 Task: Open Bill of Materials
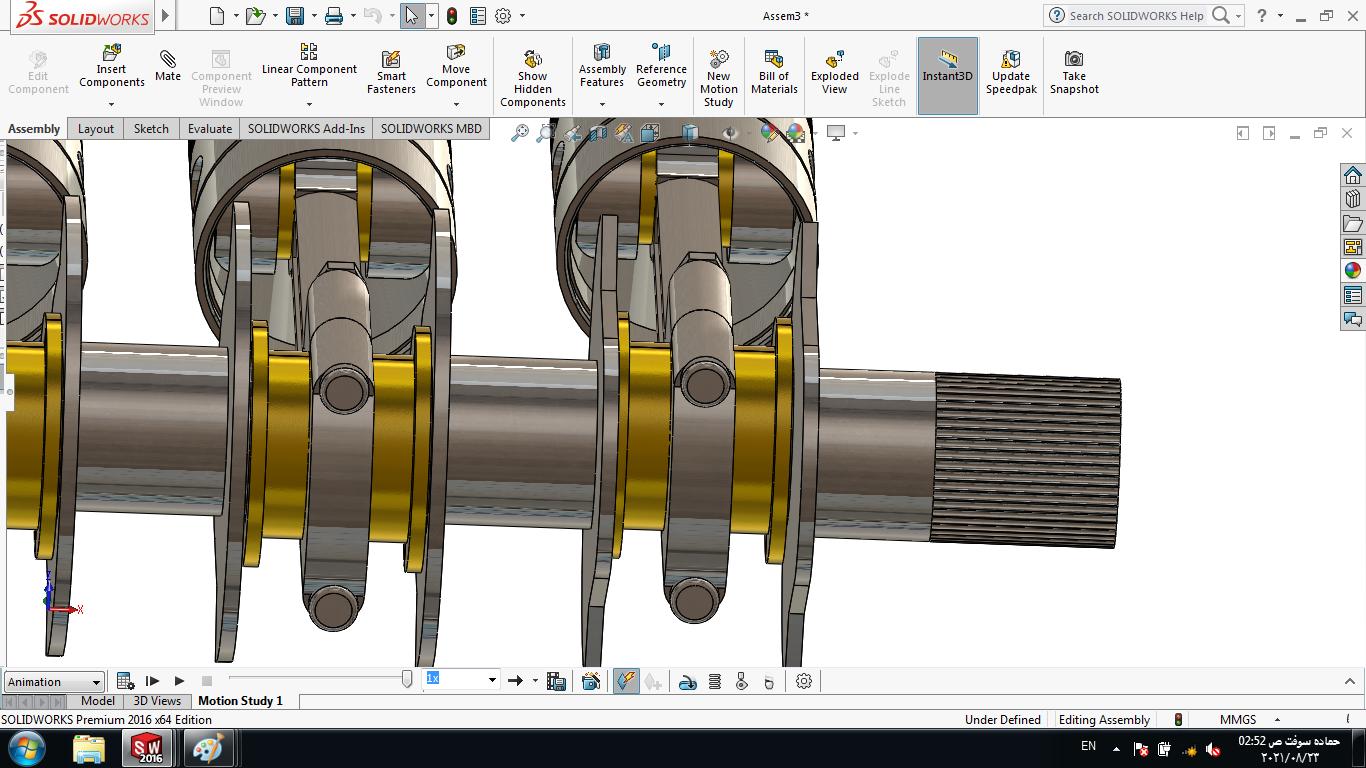[774, 72]
